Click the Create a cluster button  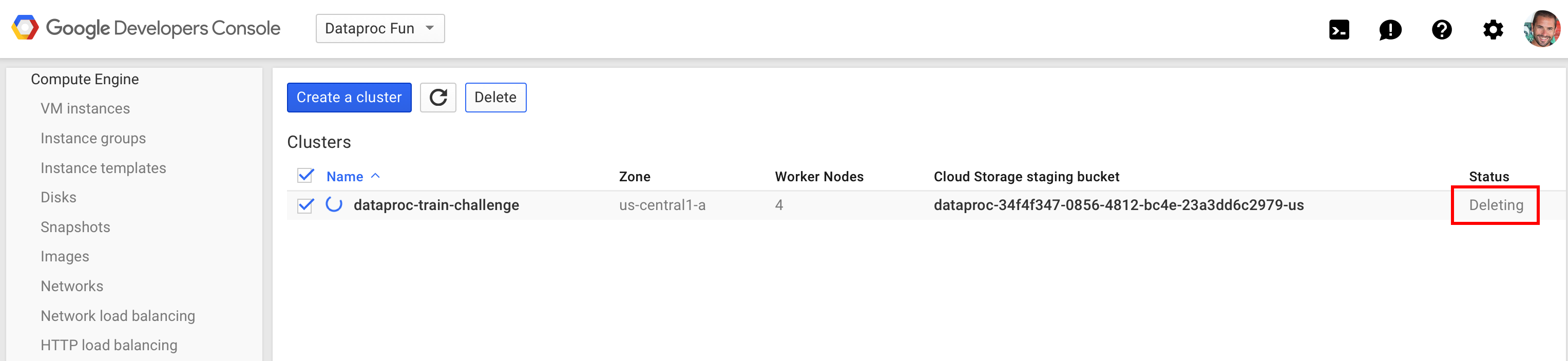[349, 98]
